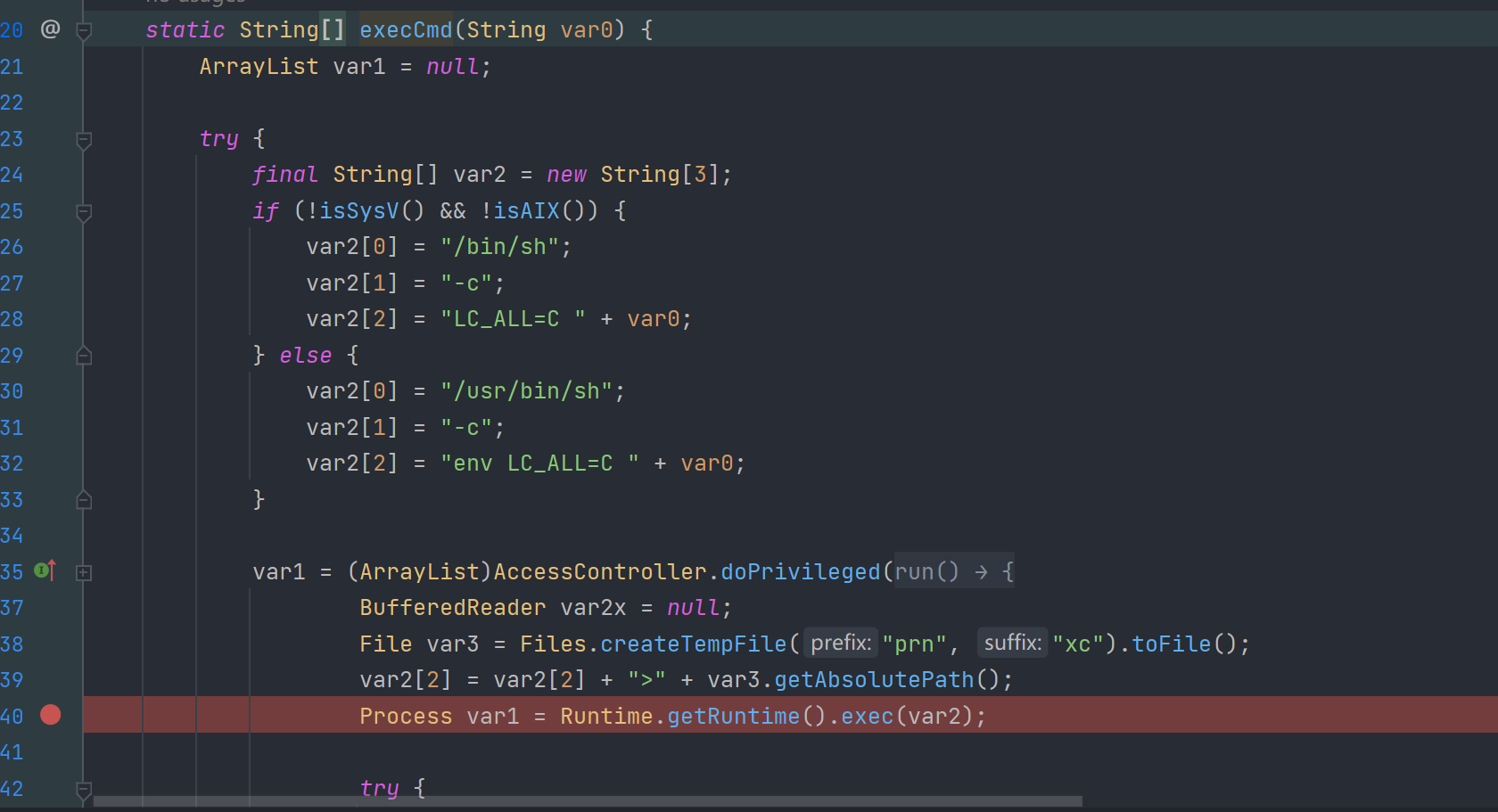Click the suffix parameter hint on line 38
1498x812 pixels.
point(1012,642)
